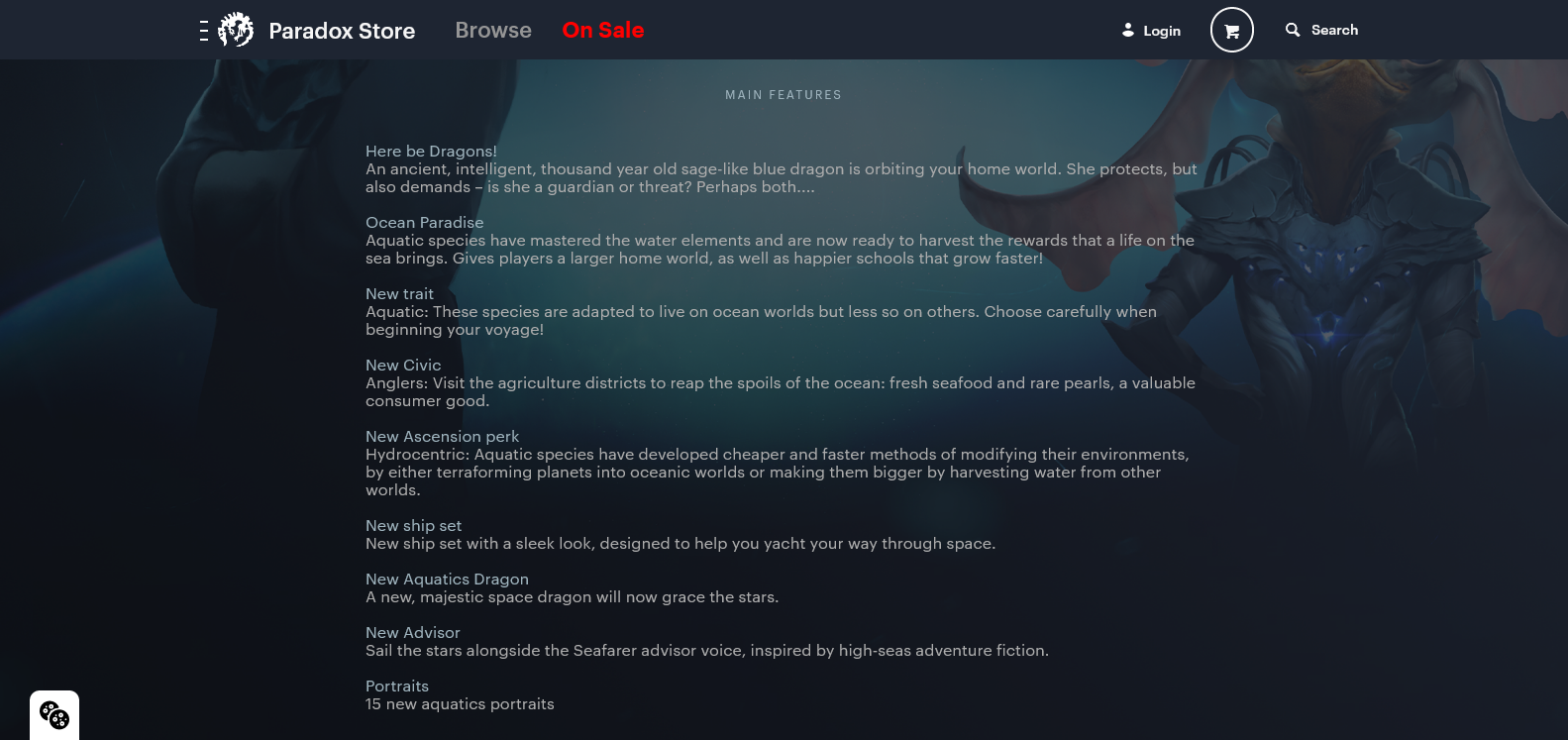The image size is (1568, 740).
Task: Click the 'Ocean Paradise' feature heading
Action: (424, 222)
